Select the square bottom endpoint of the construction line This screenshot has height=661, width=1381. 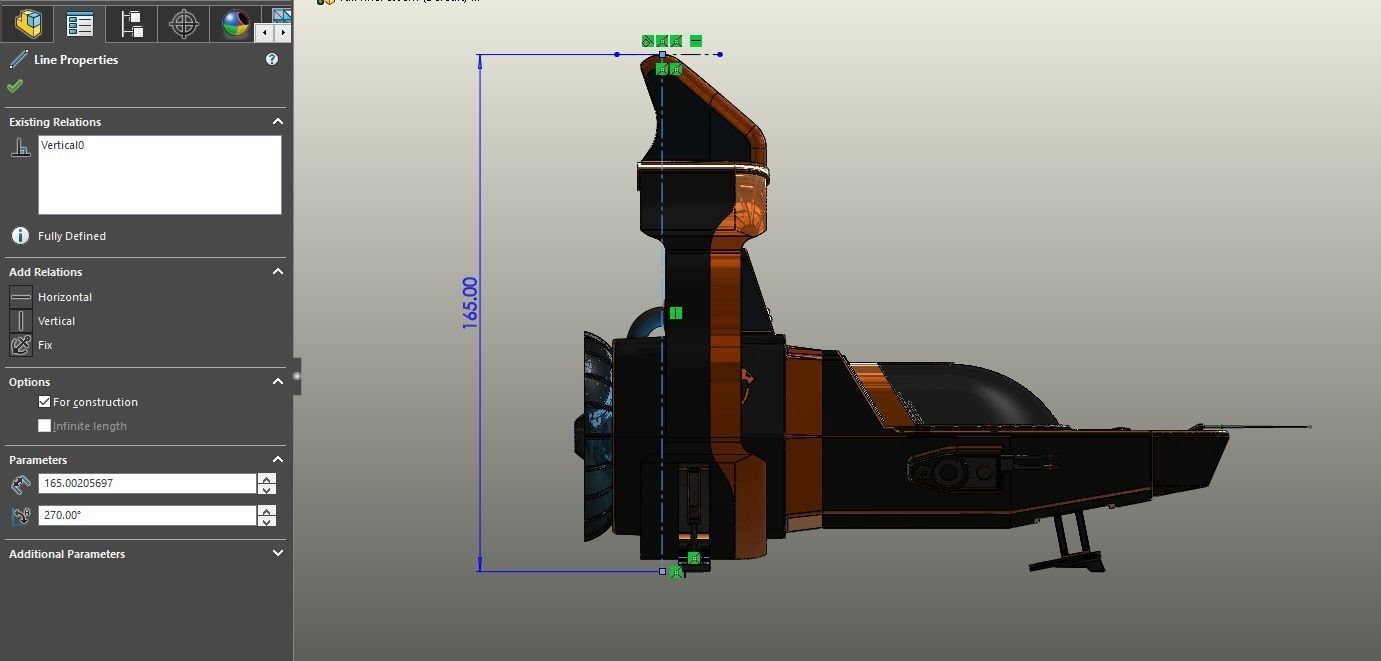[x=662, y=572]
